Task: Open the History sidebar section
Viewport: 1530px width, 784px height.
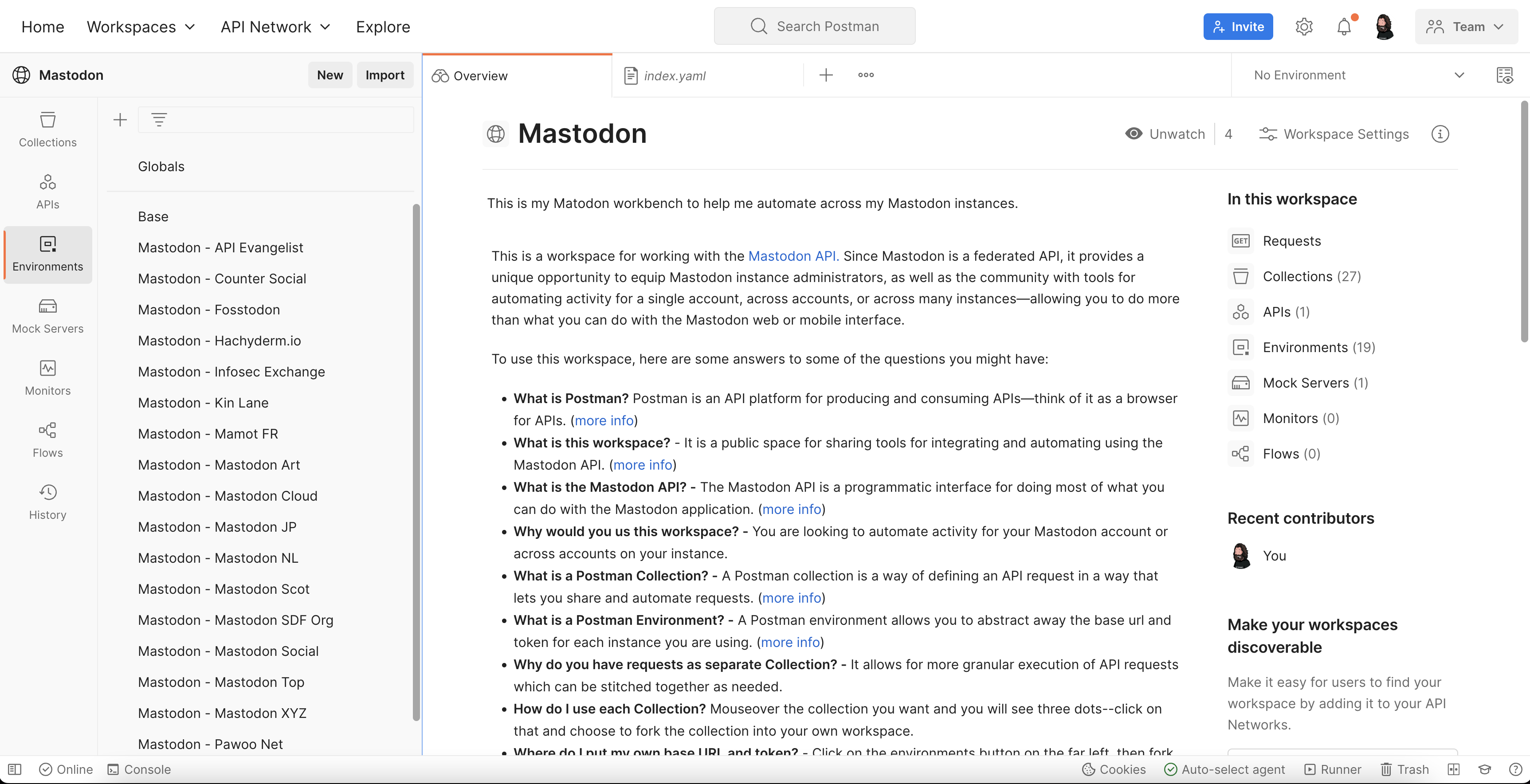Action: pos(47,502)
